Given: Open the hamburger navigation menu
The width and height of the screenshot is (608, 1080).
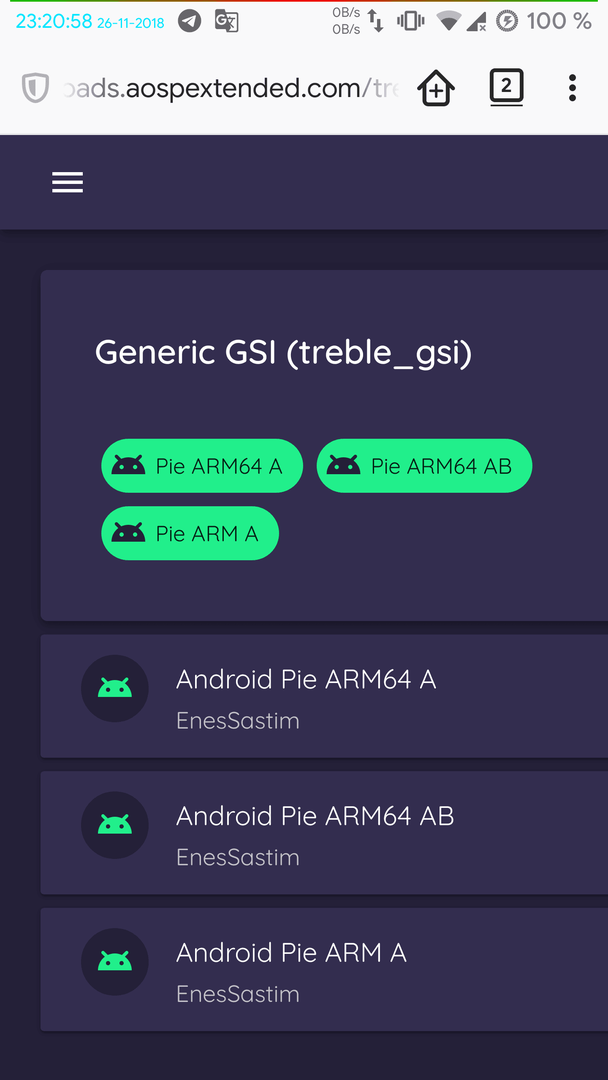Looking at the screenshot, I should pos(67,183).
